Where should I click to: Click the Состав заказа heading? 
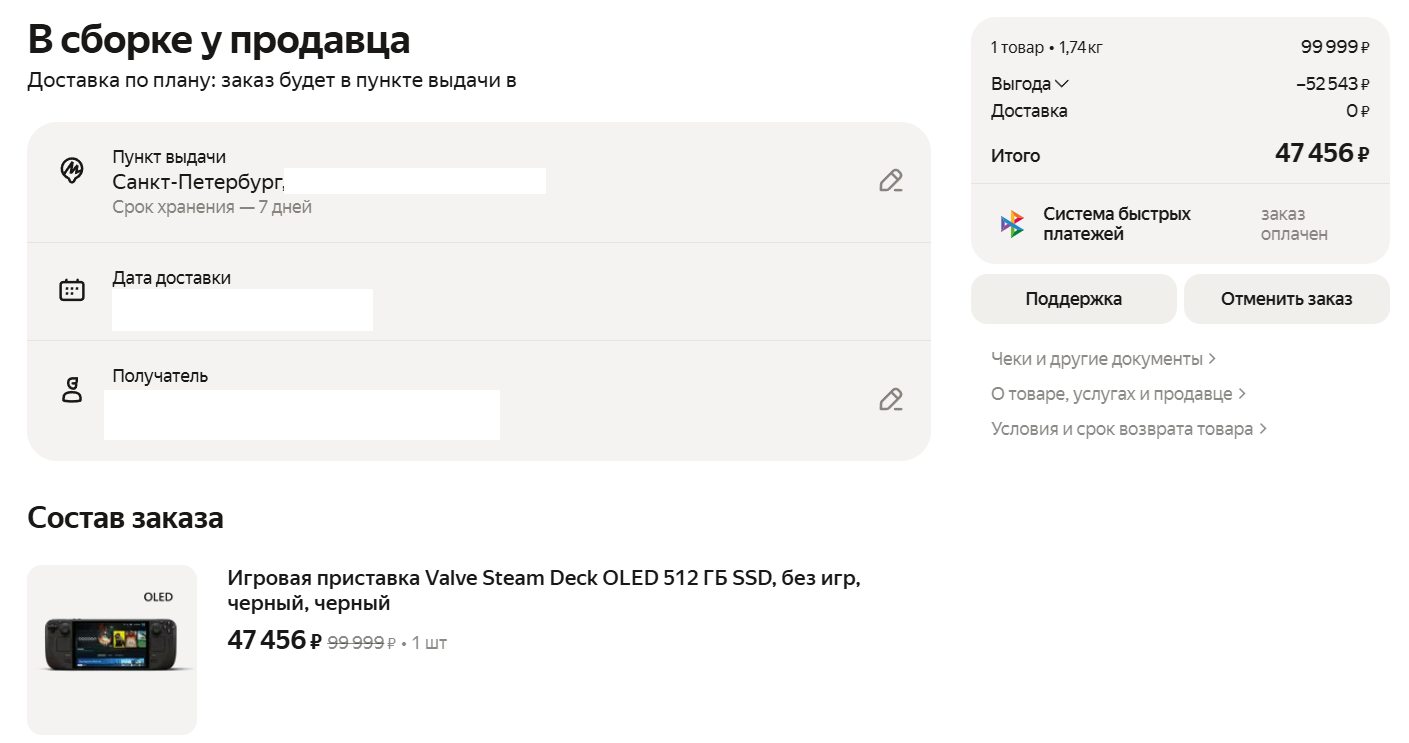(125, 518)
